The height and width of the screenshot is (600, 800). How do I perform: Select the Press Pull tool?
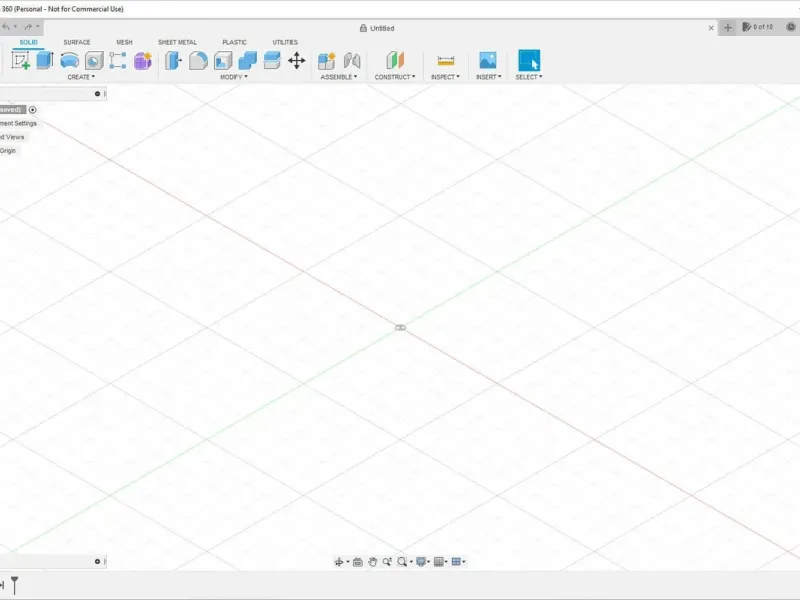tap(173, 60)
